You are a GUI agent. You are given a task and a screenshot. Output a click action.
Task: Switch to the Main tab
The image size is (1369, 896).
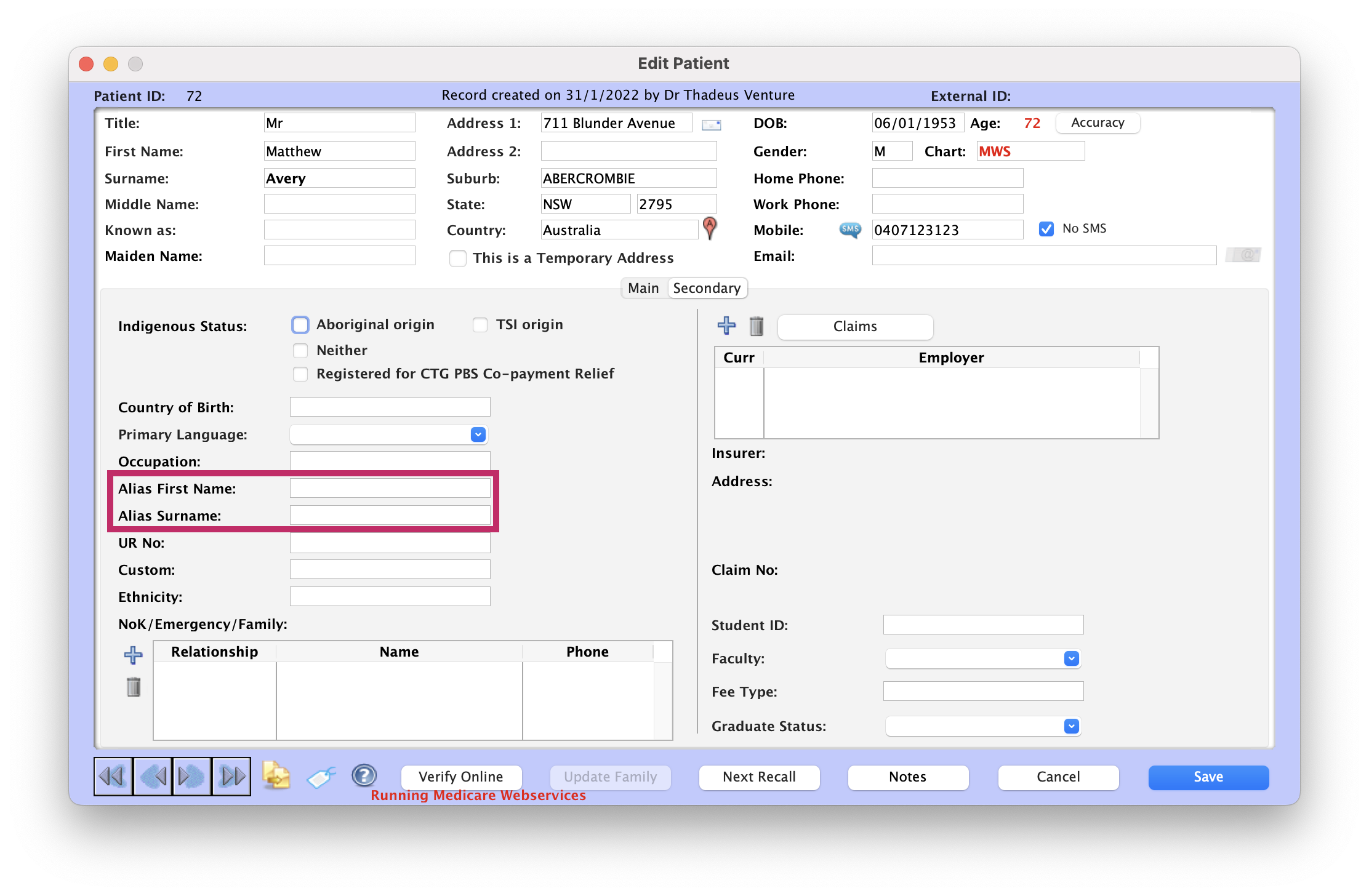[x=643, y=287]
